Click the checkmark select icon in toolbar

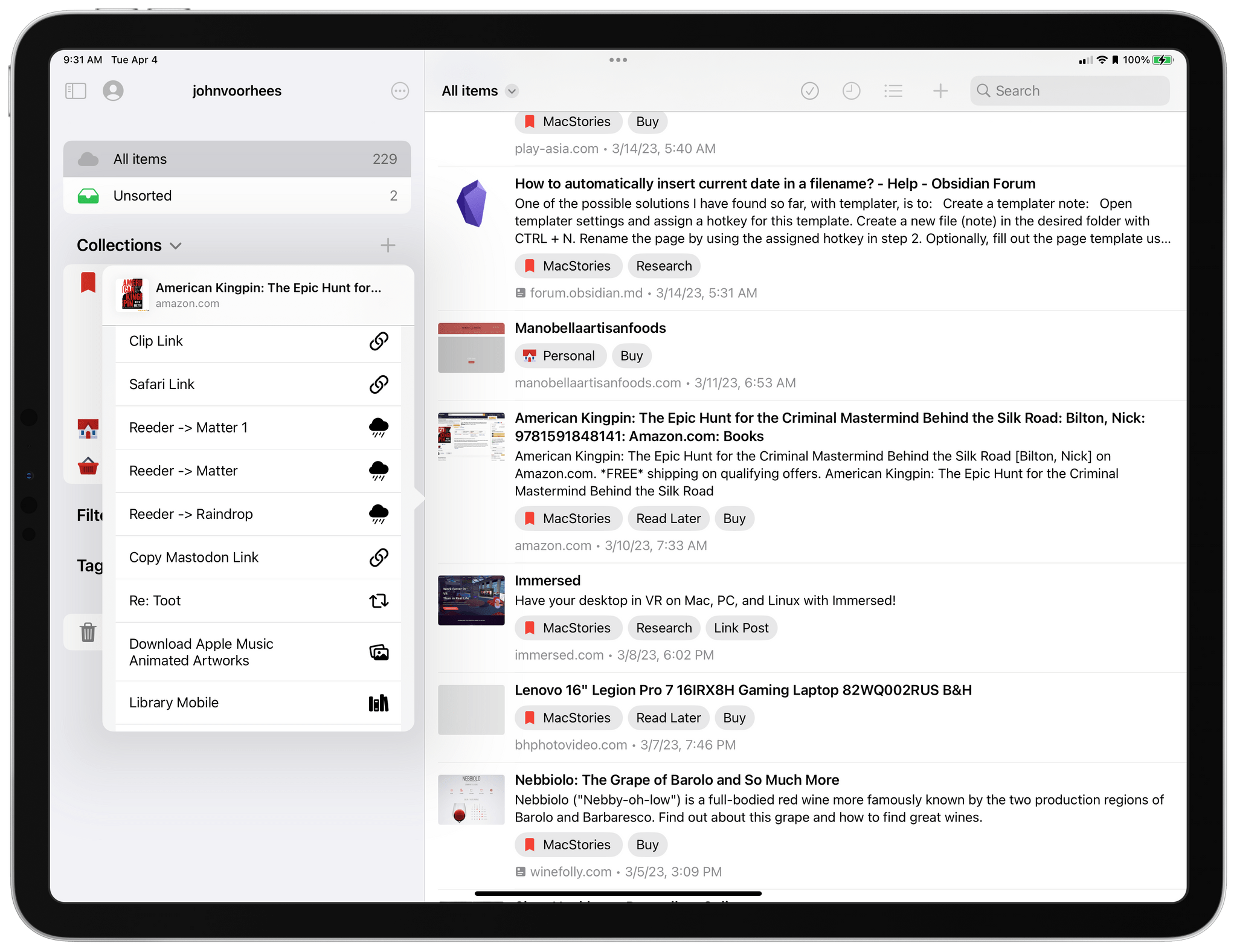point(809,91)
